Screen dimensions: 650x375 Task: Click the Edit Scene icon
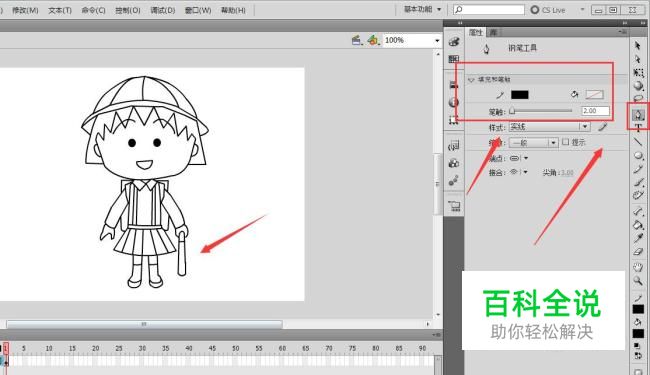point(357,40)
